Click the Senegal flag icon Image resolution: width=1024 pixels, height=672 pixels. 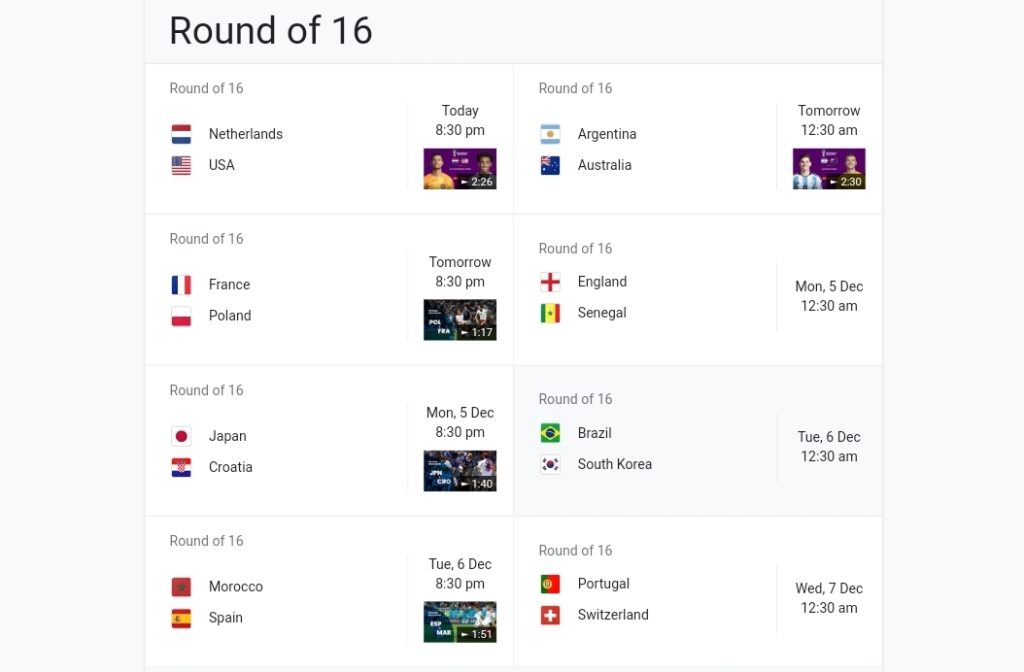pos(550,312)
